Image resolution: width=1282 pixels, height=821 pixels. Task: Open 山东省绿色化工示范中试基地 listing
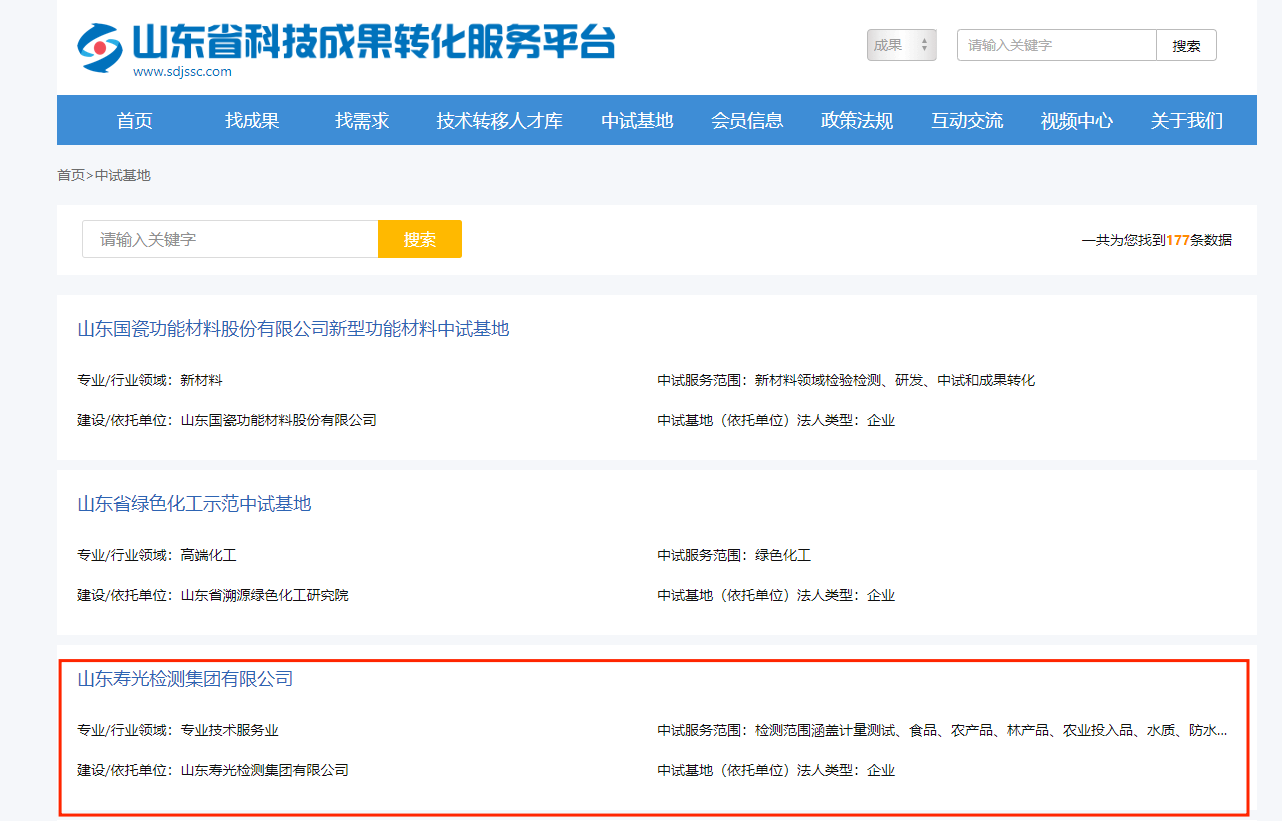[x=194, y=504]
